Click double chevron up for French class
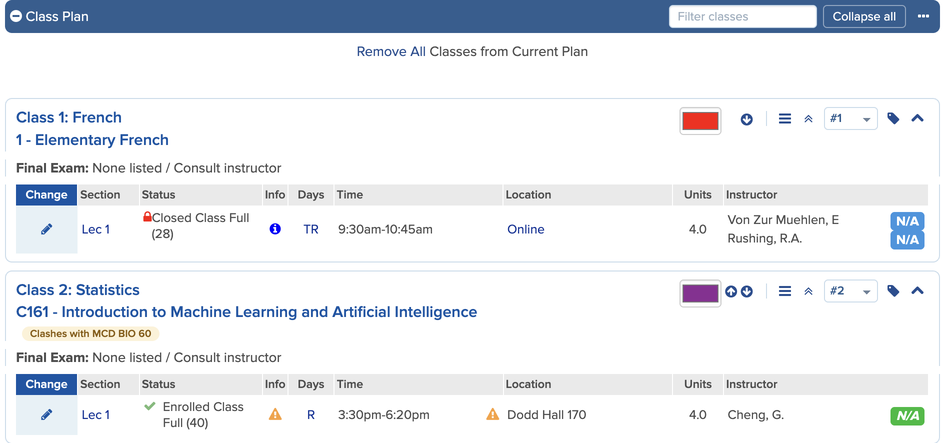945x443 pixels. tap(809, 119)
